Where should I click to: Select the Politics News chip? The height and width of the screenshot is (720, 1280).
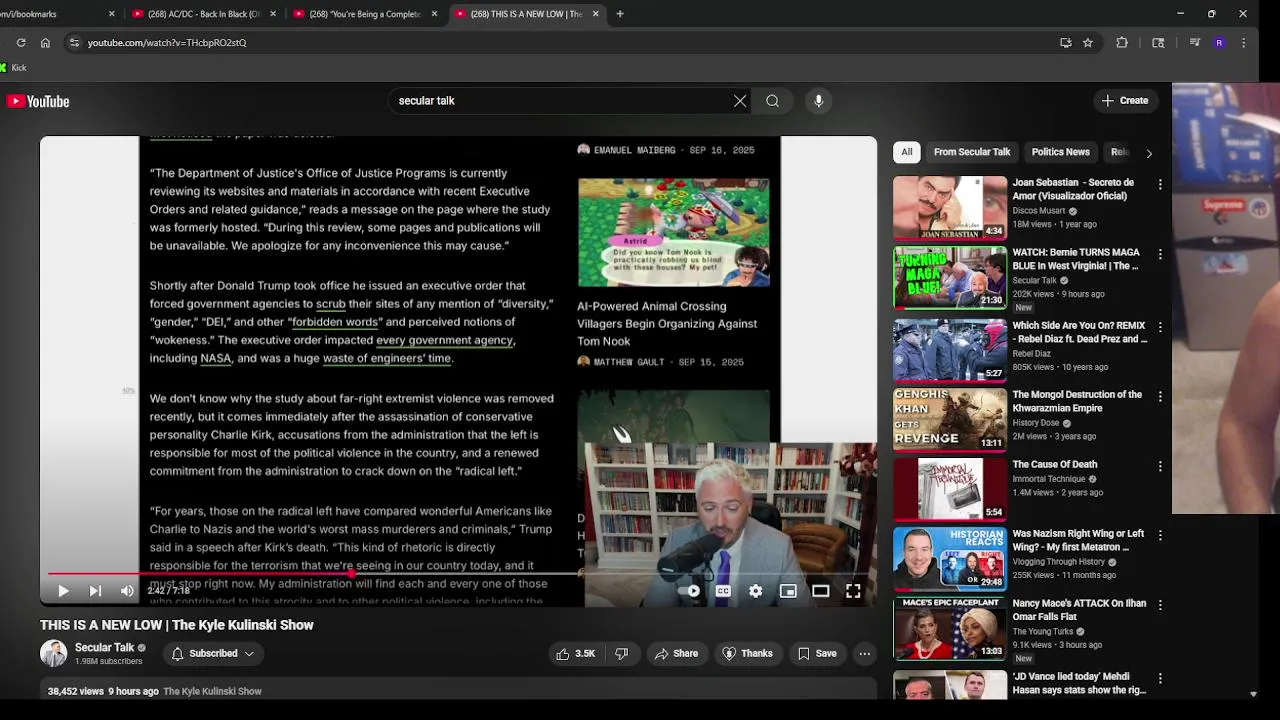tap(1060, 152)
